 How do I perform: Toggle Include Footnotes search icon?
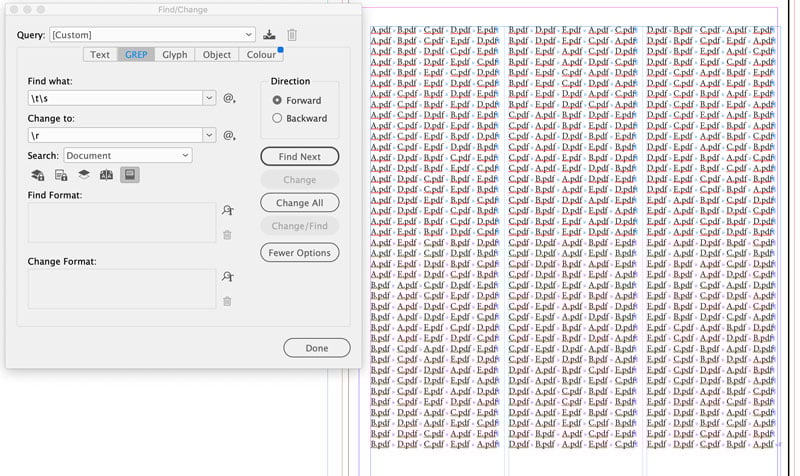(x=129, y=175)
